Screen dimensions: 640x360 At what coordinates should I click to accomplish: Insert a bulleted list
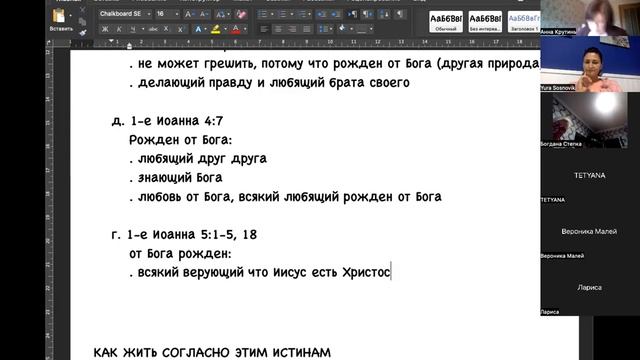262,14
